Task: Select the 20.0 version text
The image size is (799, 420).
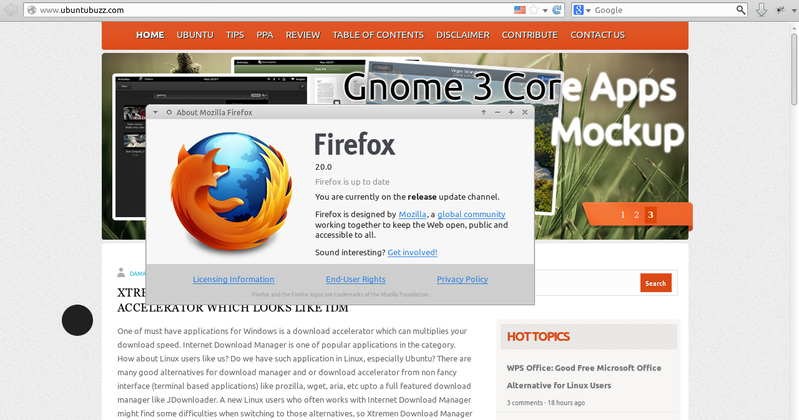Action: 323,167
